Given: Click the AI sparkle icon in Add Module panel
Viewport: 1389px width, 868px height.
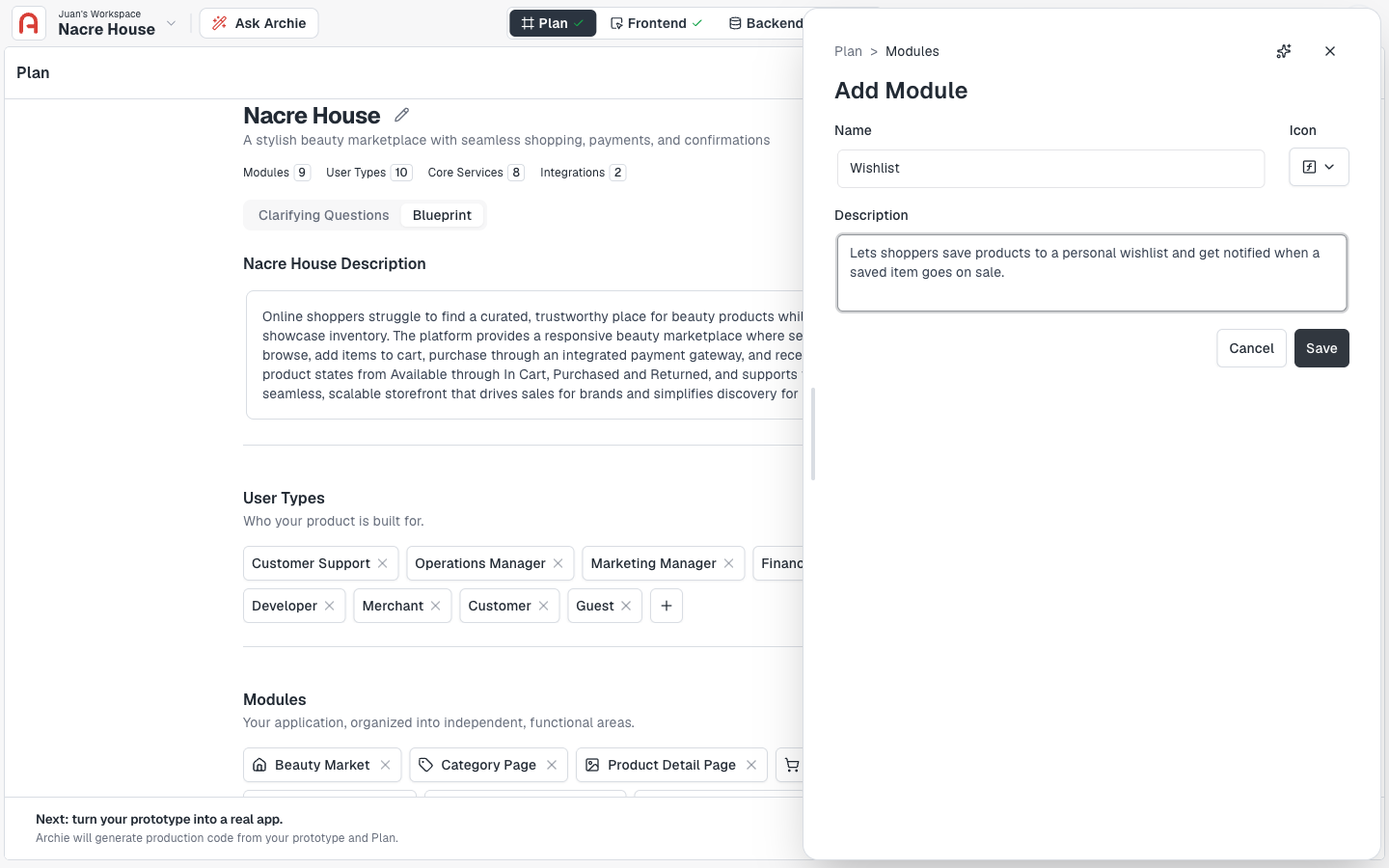Looking at the screenshot, I should tap(1284, 51).
